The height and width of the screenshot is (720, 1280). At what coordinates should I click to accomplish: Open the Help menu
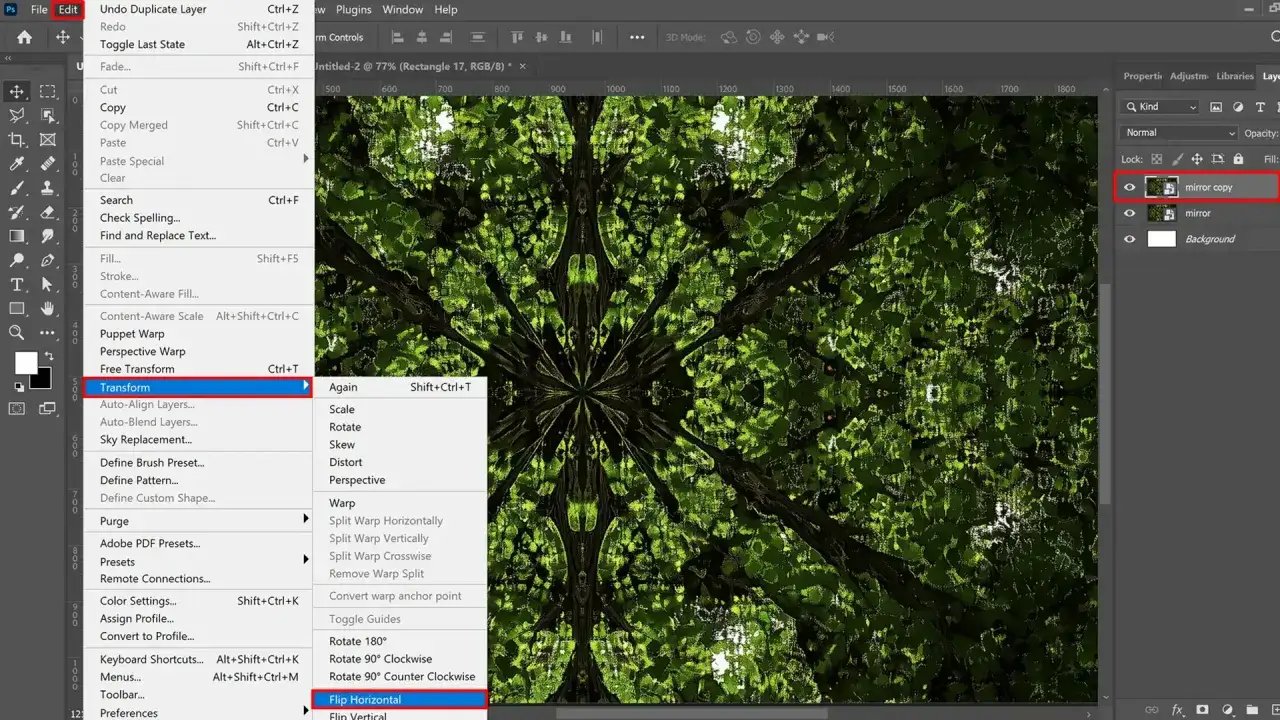446,9
